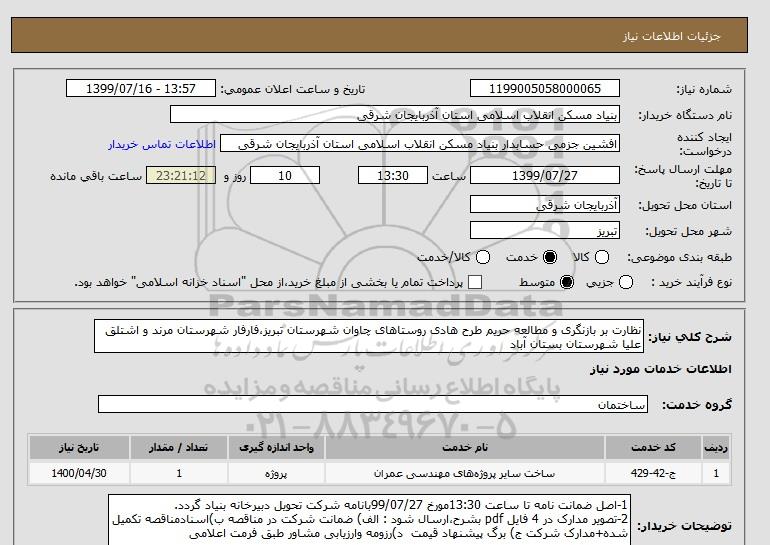Click the need number field 1199005058000065
The height and width of the screenshot is (545, 770).
pyautogui.click(x=545, y=88)
